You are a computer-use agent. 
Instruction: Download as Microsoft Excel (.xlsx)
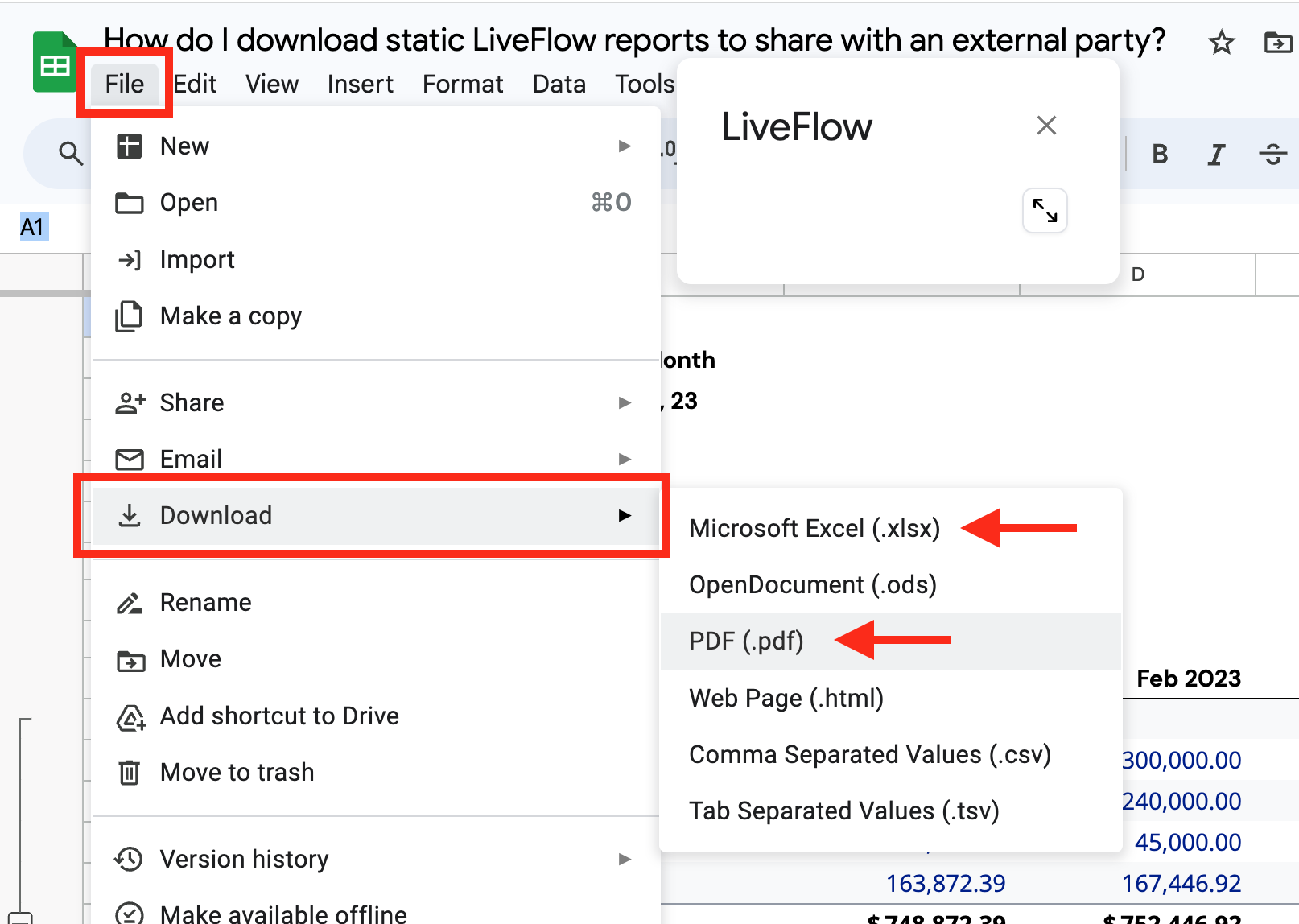point(890,528)
